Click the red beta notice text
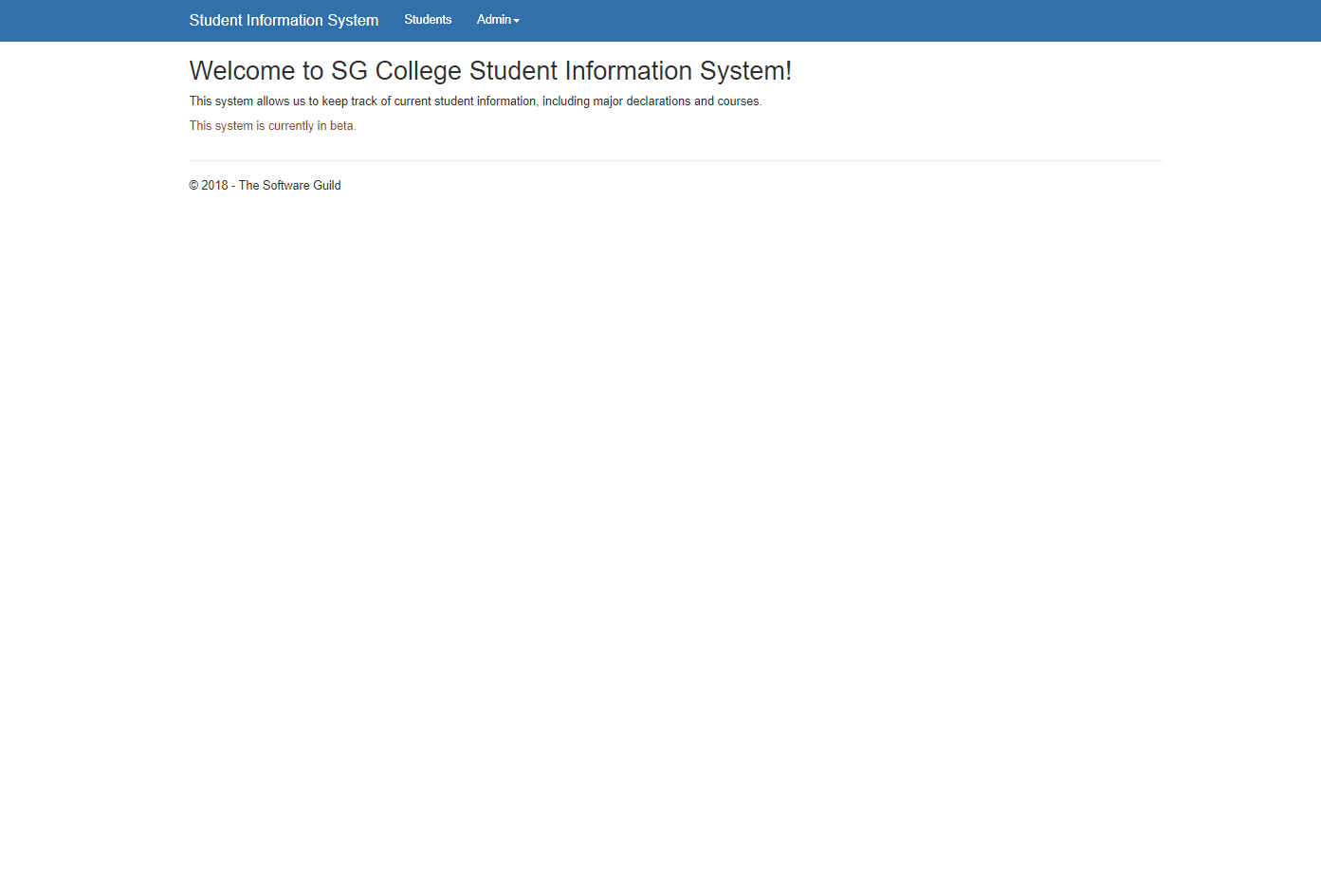Screen dimensions: 1321x896 [x=272, y=126]
